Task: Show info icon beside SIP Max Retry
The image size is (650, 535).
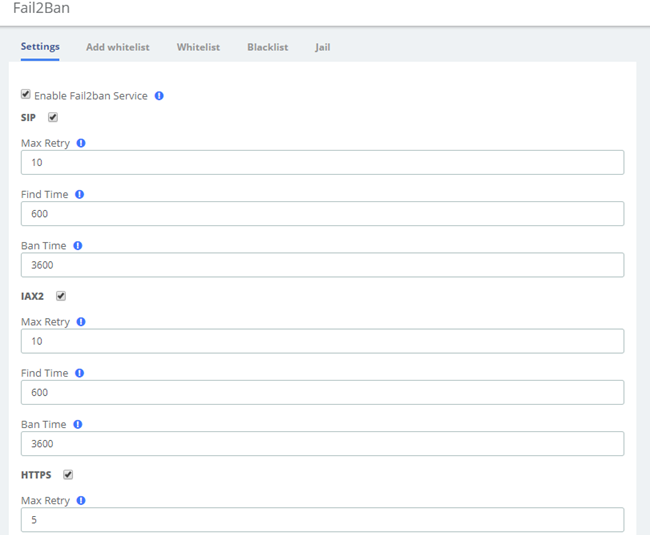Action: (81, 143)
